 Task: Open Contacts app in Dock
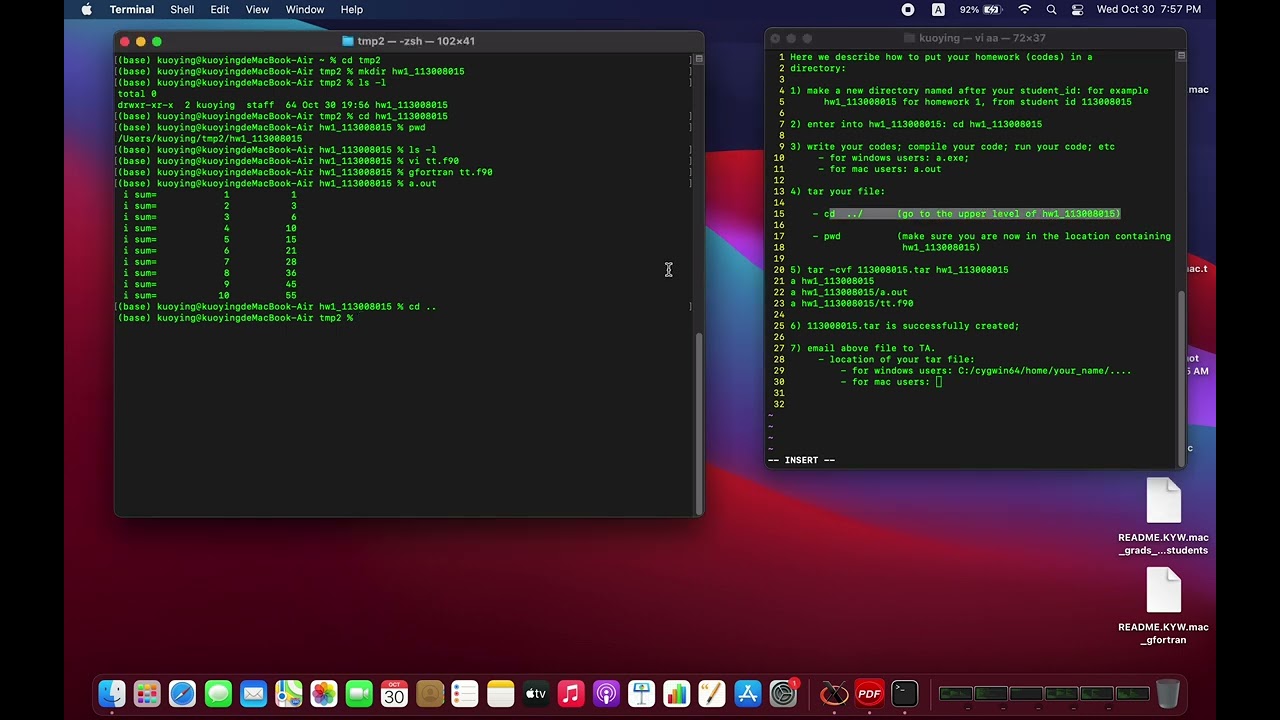[x=430, y=693]
